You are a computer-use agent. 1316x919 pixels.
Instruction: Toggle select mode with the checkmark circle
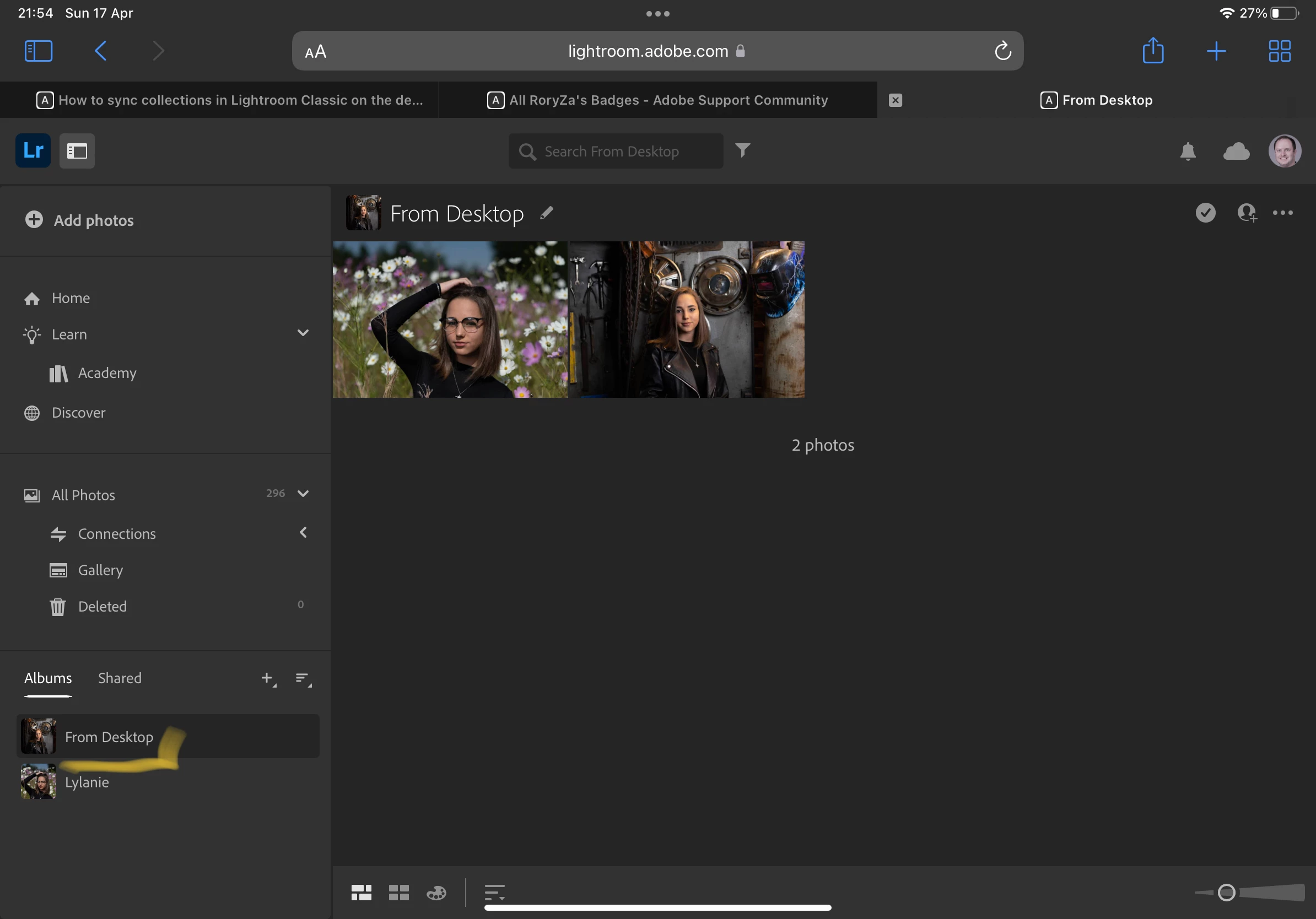[1205, 213]
